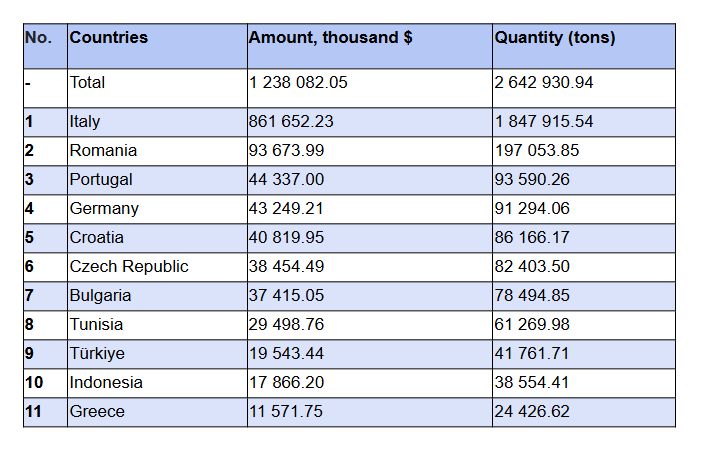Select the Czech Republic cell
This screenshot has width=726, height=455.
[x=129, y=267]
